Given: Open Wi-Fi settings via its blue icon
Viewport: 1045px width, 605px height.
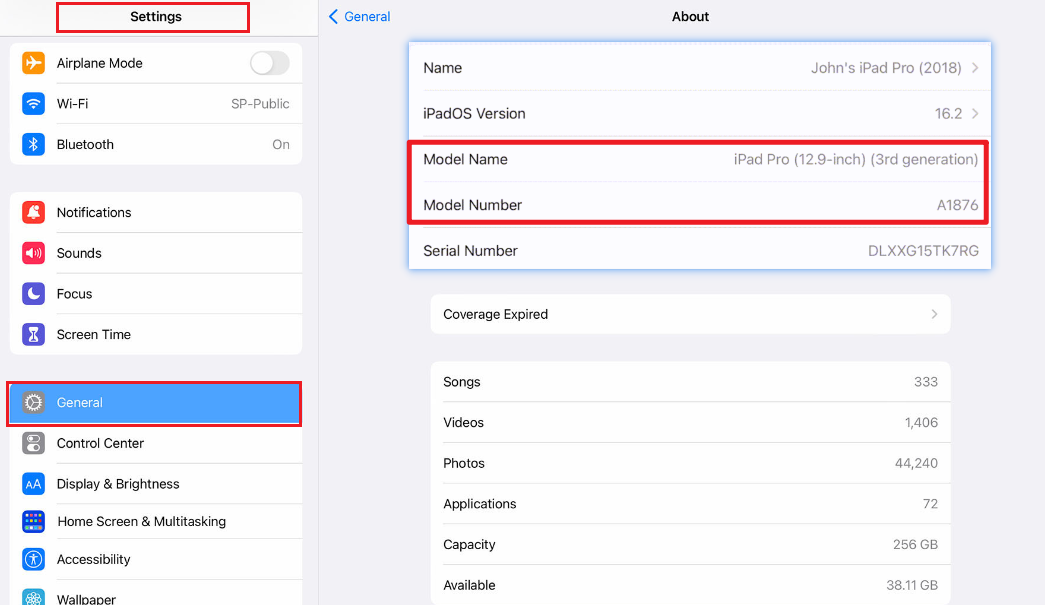Looking at the screenshot, I should click(34, 104).
